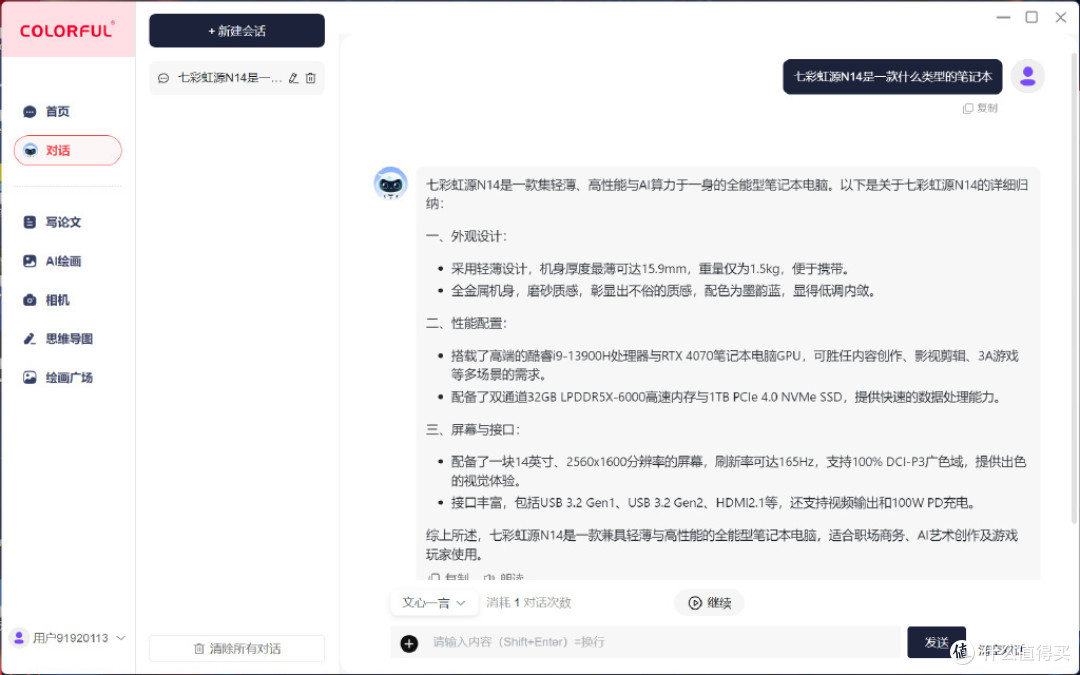
Task: Click the heading 三、屏幕与接口
Action: (473, 430)
